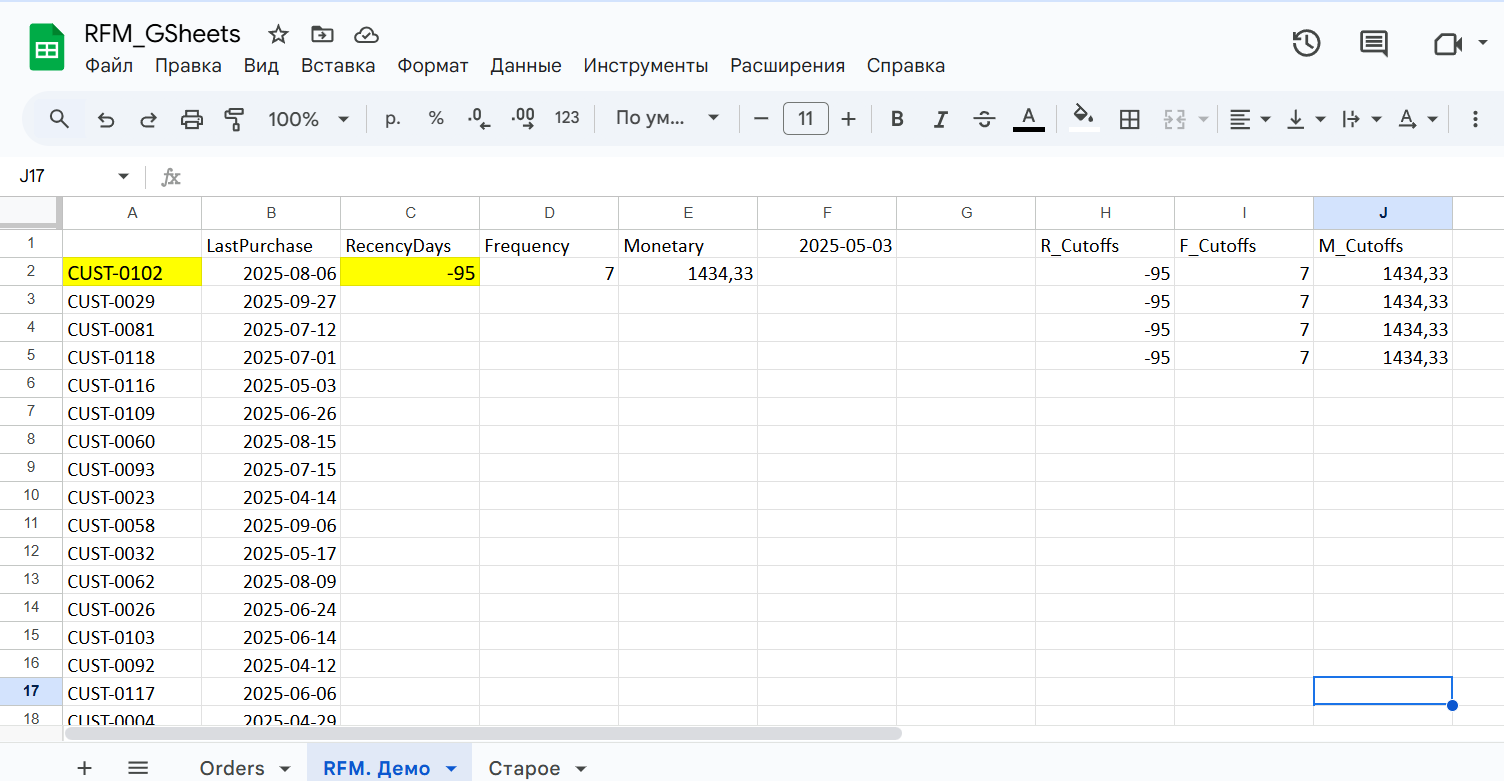1504x781 pixels.
Task: Switch to the Старое sheet tab
Action: [x=523, y=768]
